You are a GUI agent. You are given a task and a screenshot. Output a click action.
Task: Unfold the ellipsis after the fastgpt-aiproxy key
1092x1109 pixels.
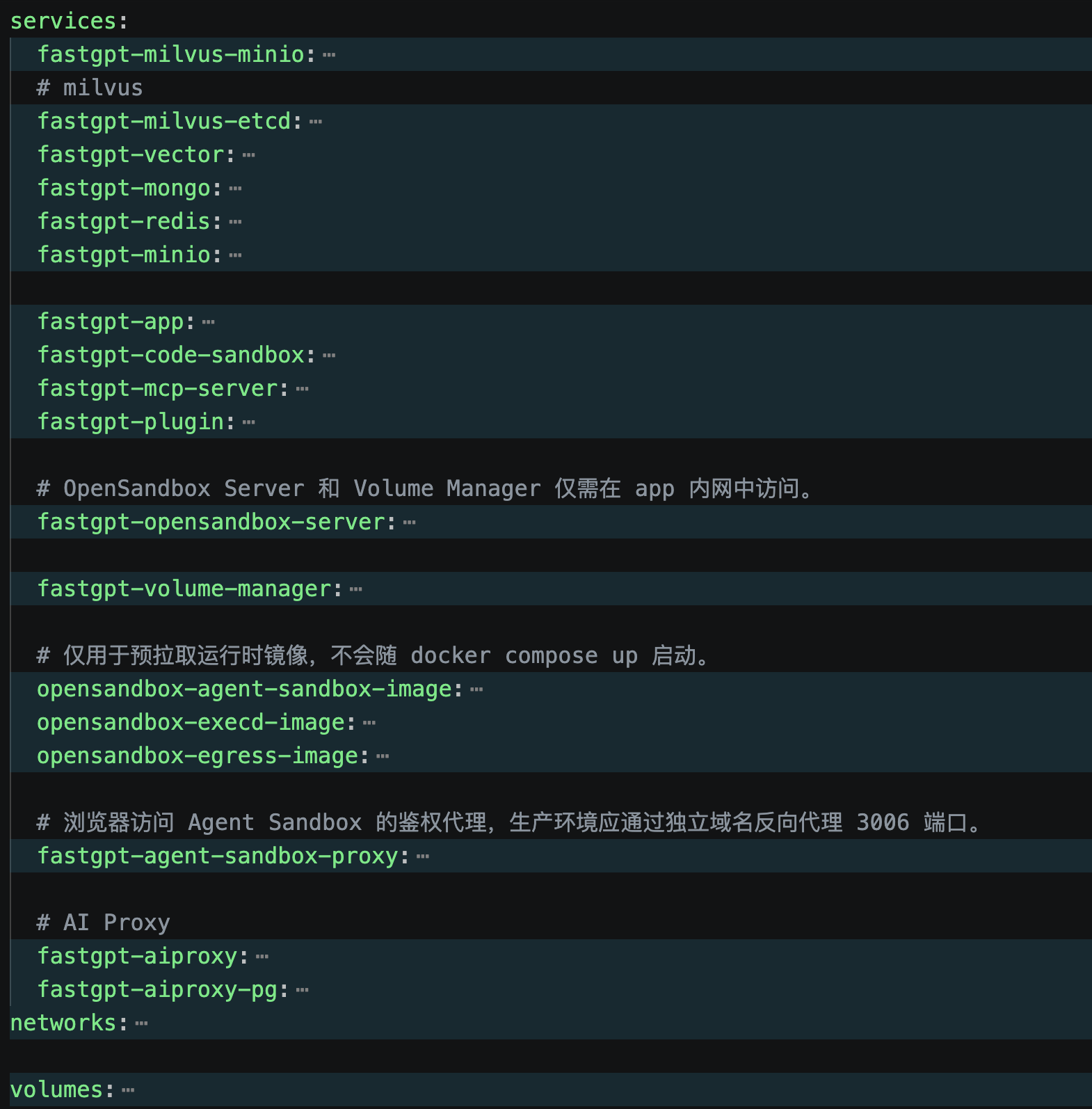tap(262, 957)
